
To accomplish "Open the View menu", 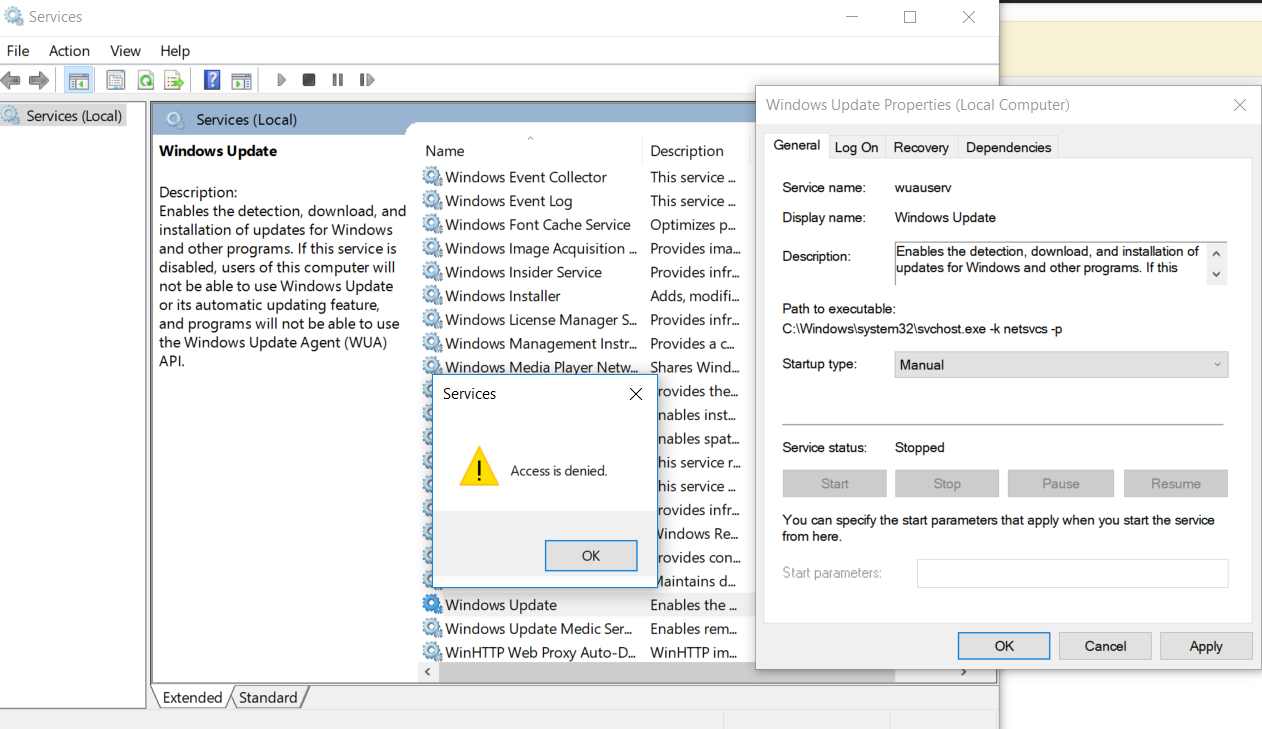I will pos(125,51).
